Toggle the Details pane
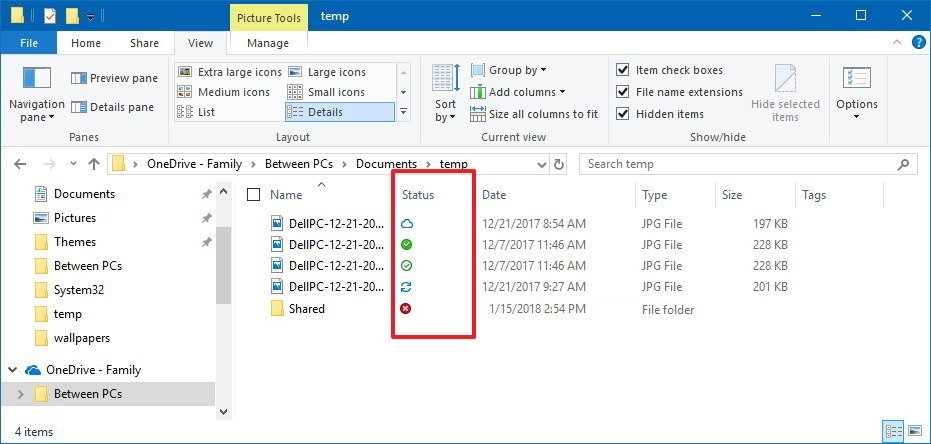 pos(112,107)
